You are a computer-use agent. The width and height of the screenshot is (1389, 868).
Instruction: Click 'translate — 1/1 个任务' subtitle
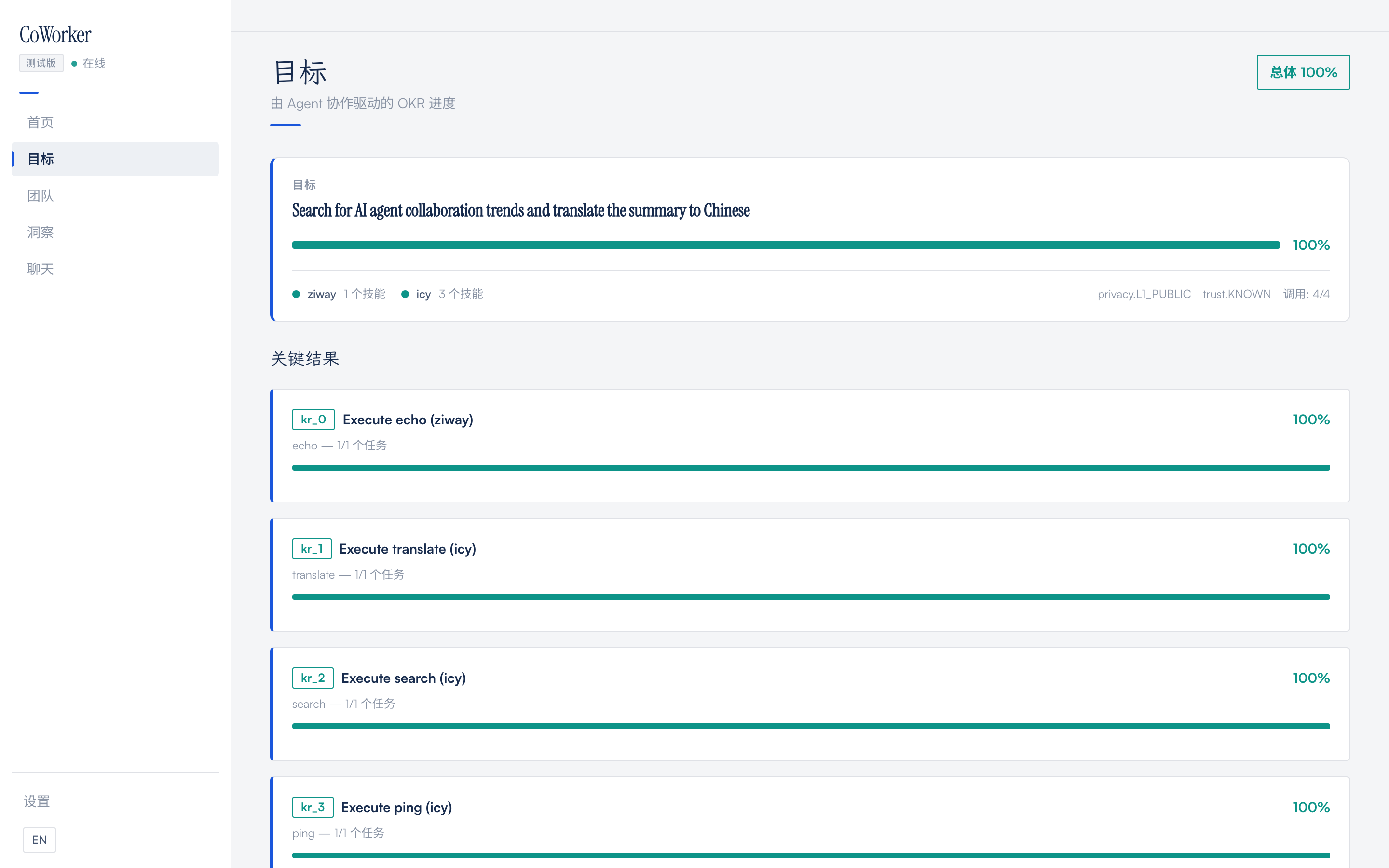[x=348, y=575]
